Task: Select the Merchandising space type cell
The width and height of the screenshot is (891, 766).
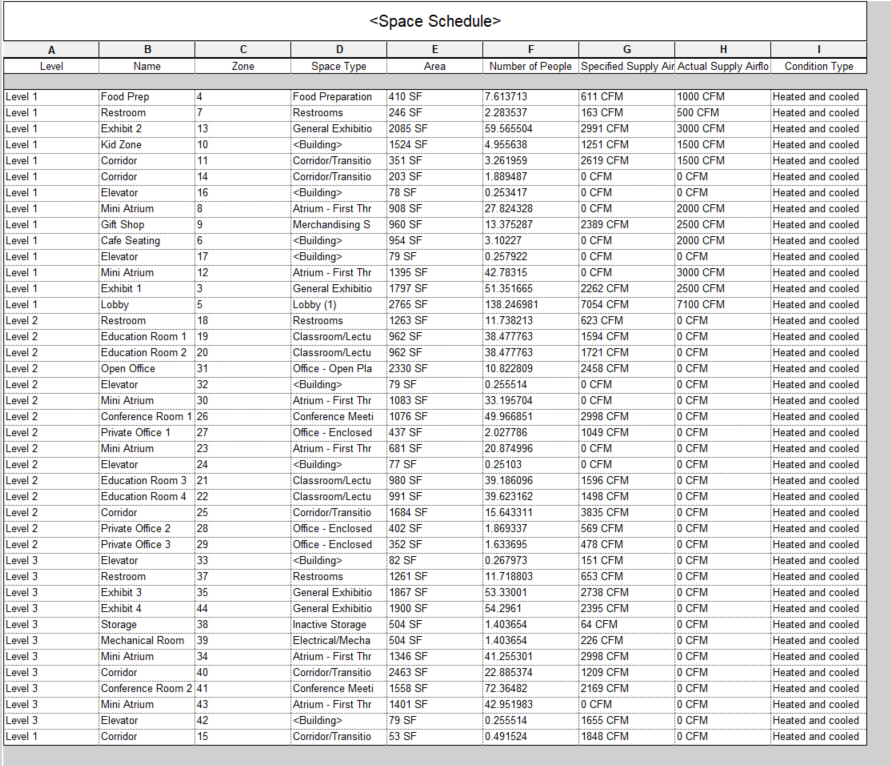Action: coord(339,224)
